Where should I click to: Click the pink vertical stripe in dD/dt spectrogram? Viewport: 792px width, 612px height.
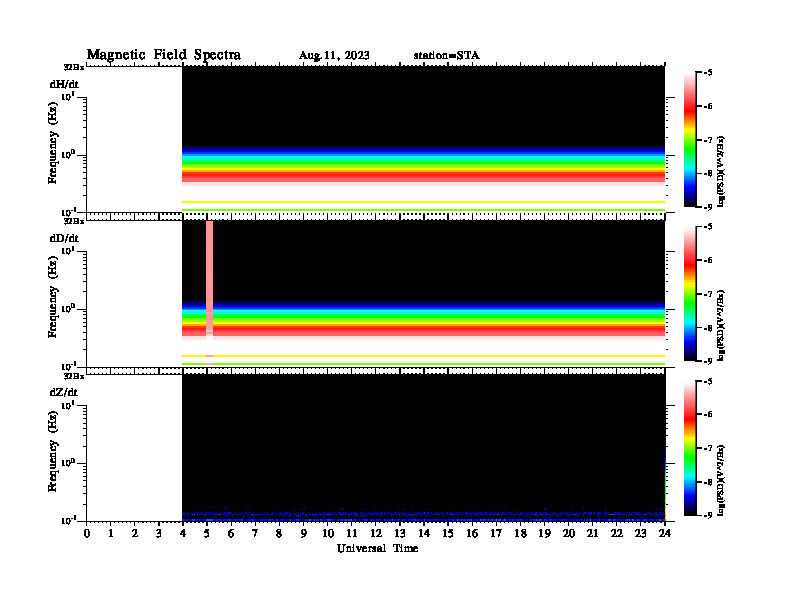(x=209, y=278)
